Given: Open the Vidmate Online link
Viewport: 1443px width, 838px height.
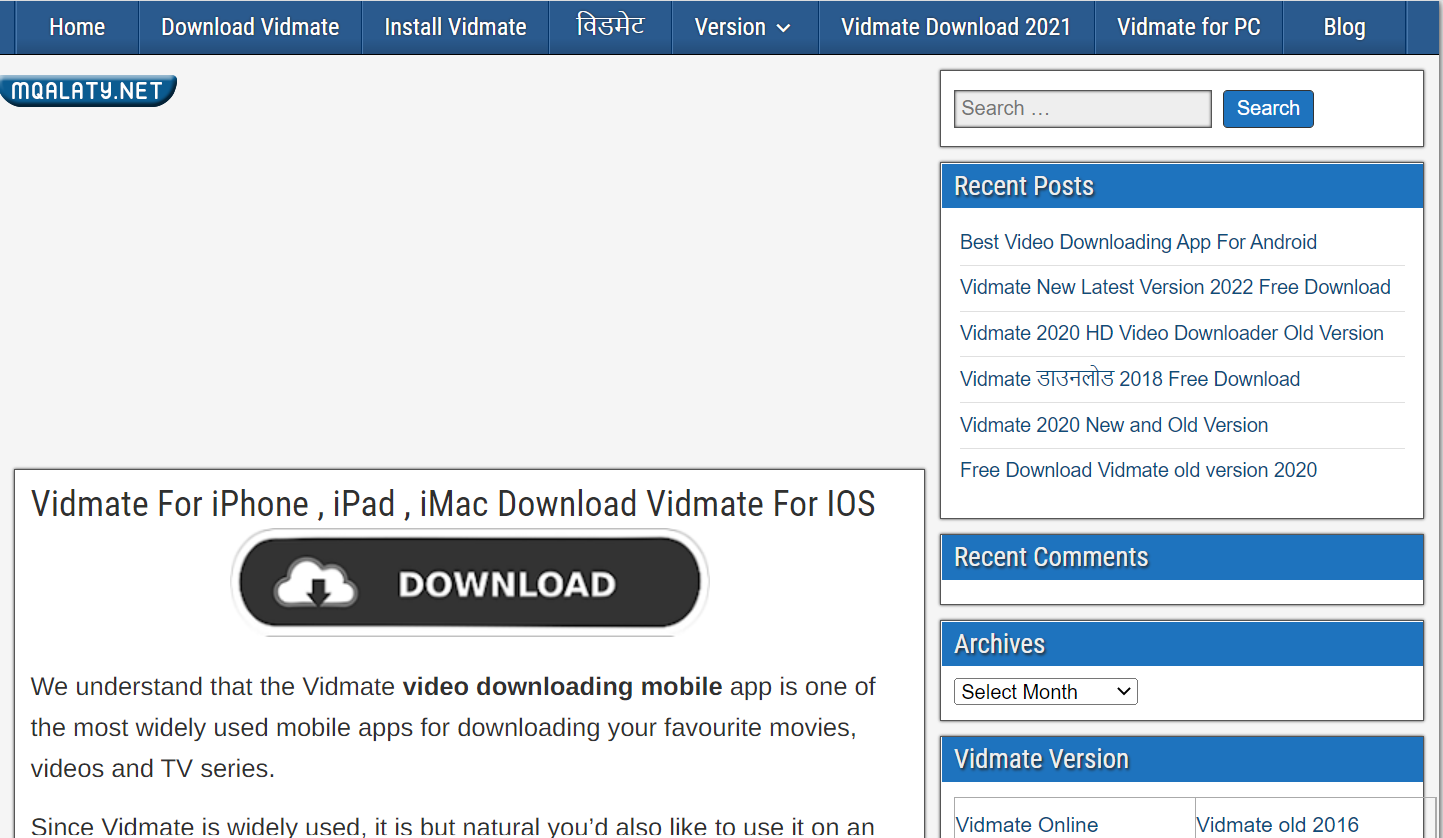Looking at the screenshot, I should (x=1027, y=825).
